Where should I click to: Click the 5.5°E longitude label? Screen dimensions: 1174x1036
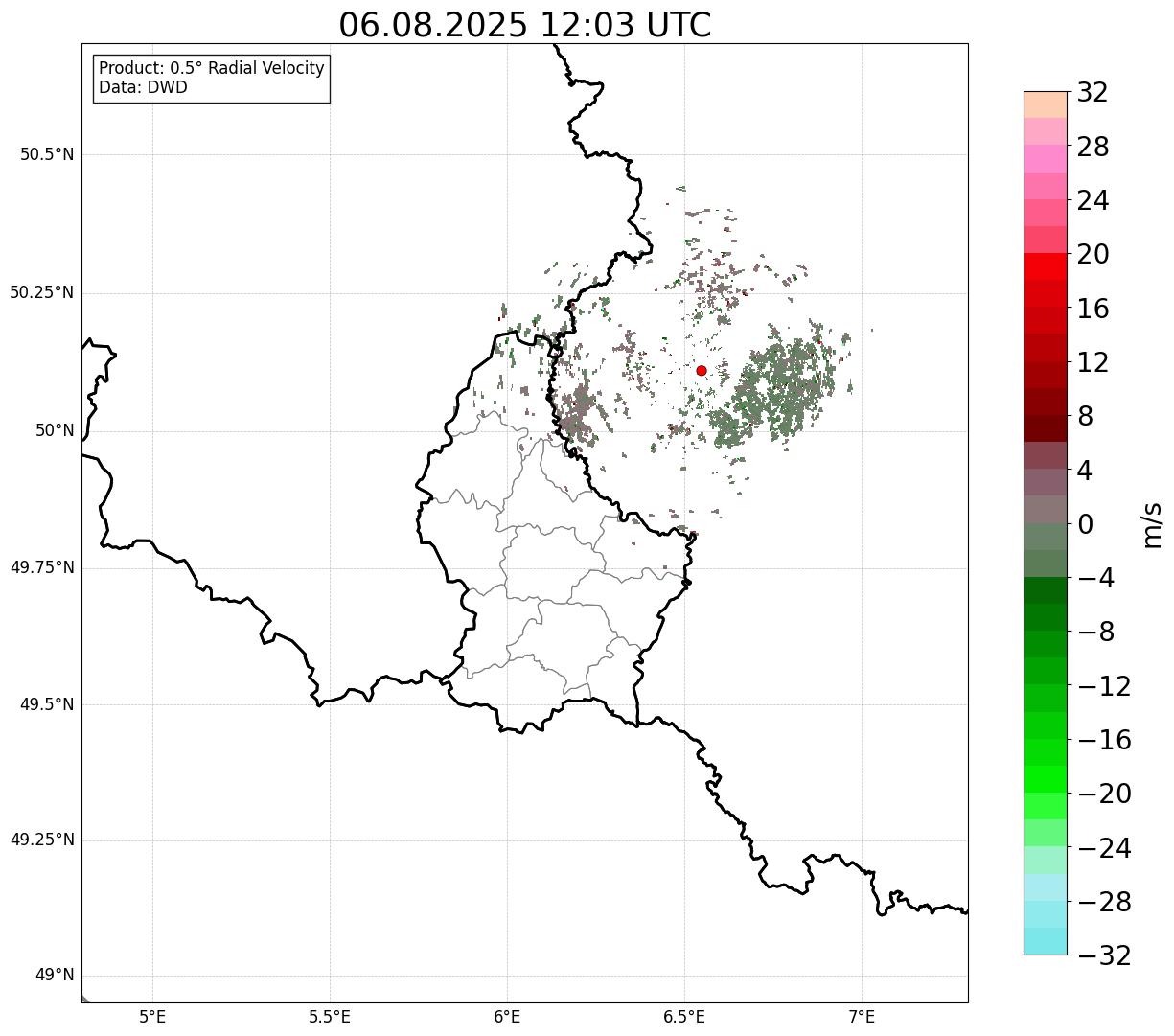[330, 1017]
